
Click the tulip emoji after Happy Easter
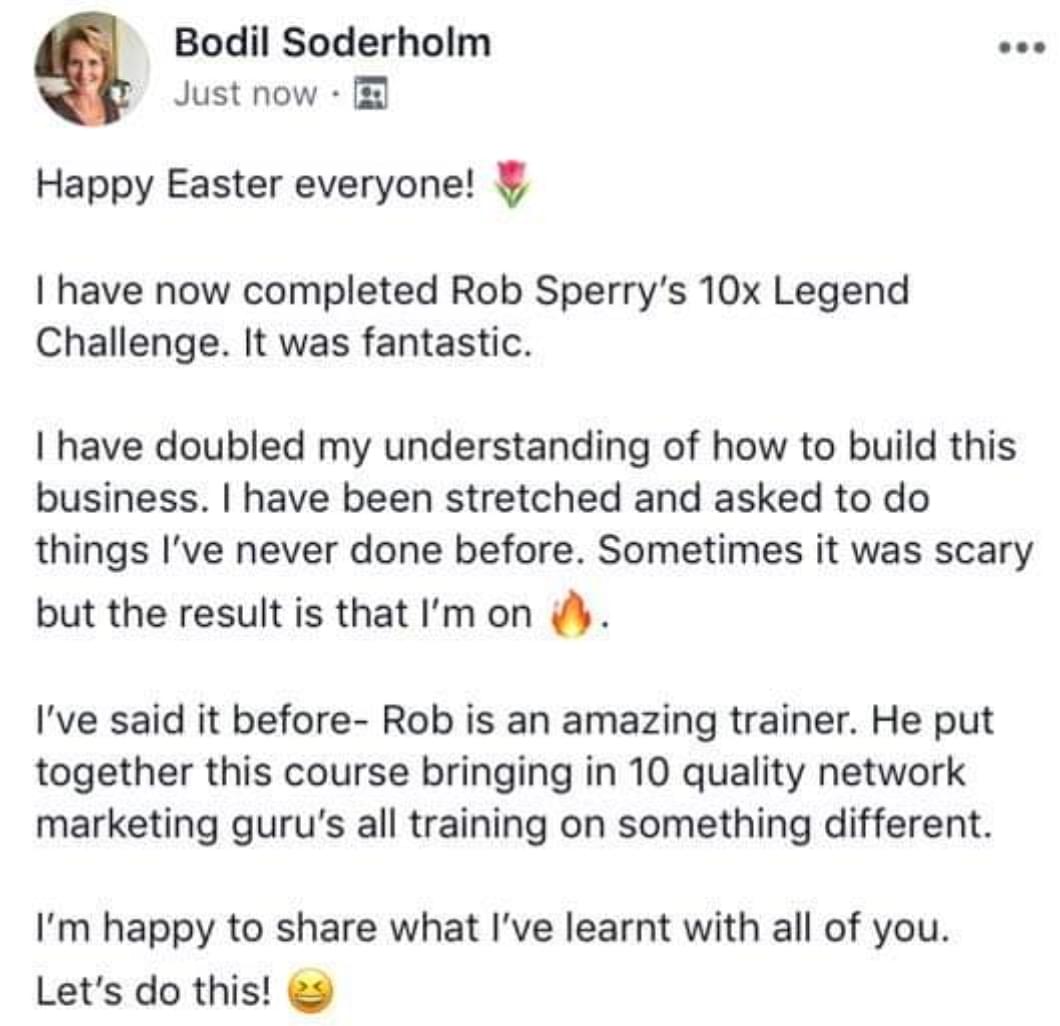click(511, 187)
